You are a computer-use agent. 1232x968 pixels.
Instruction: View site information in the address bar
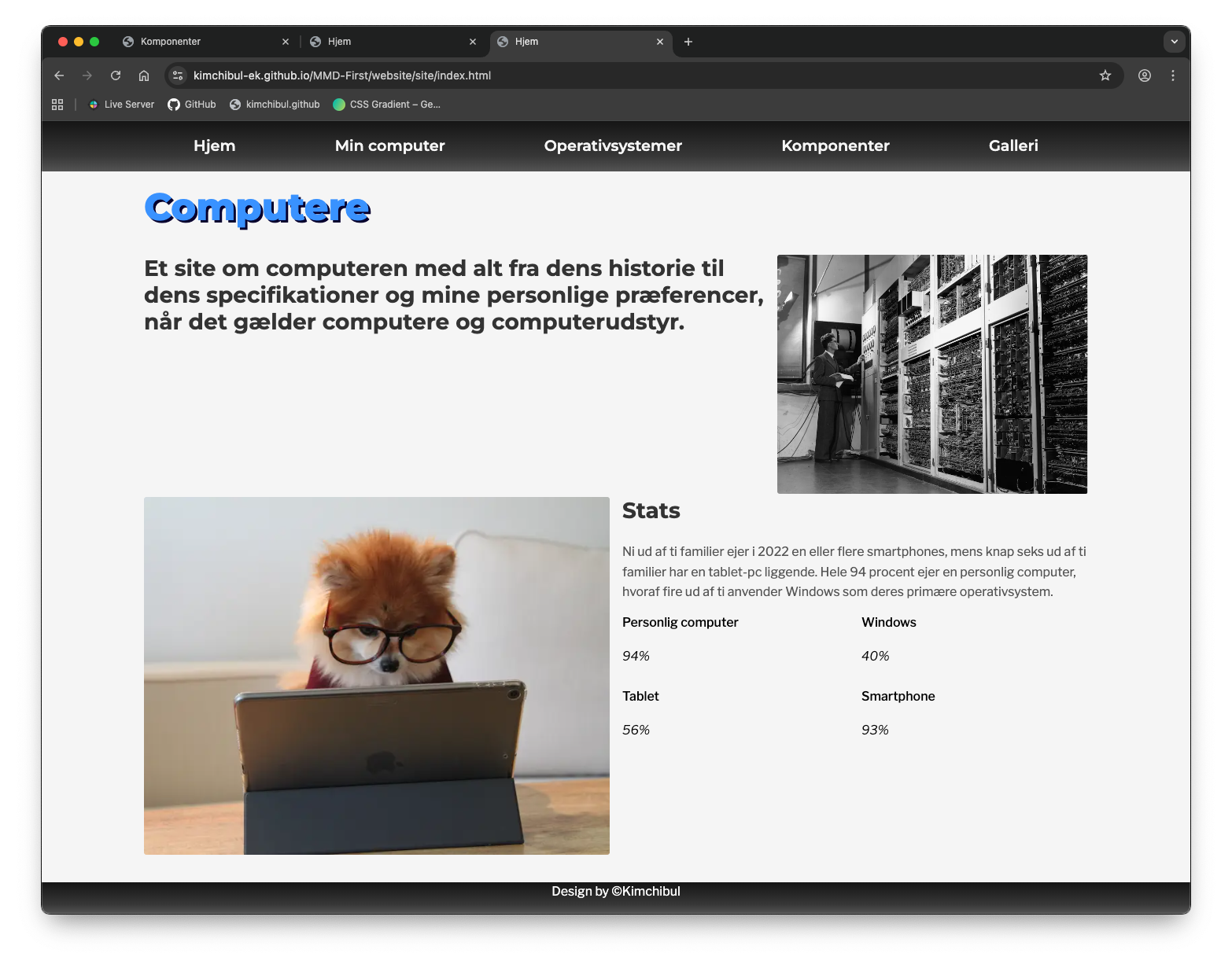[177, 75]
